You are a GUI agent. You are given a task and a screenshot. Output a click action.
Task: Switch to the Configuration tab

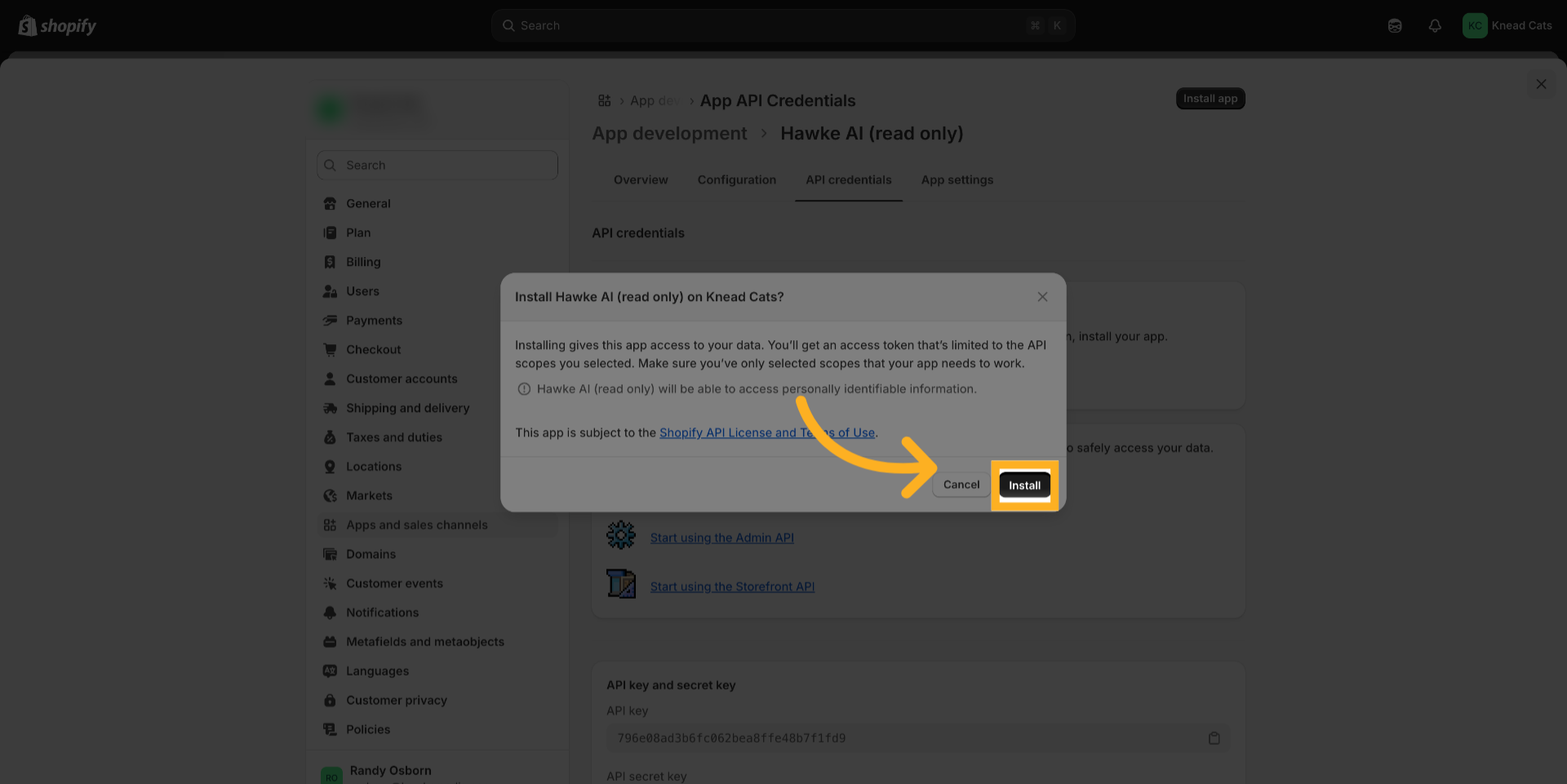click(736, 180)
